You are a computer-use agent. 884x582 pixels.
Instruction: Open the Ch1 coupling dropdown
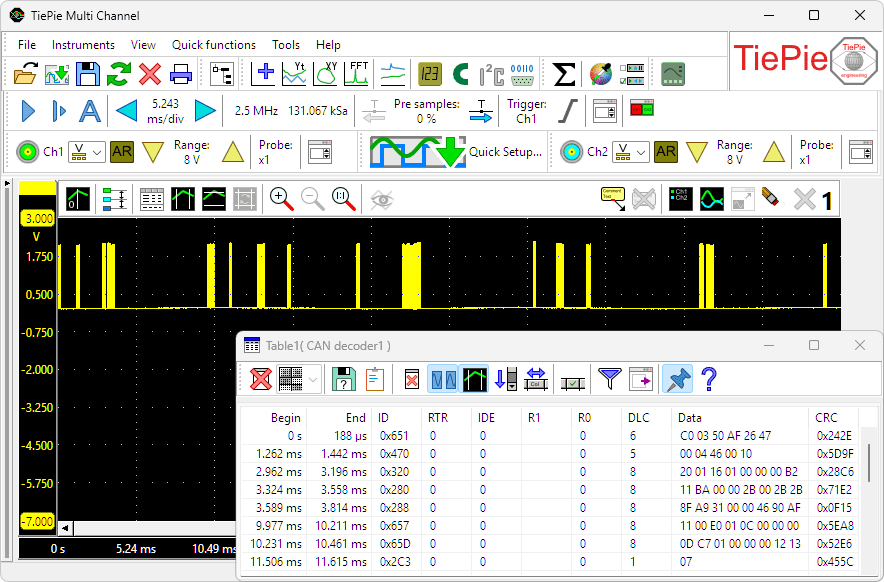[87, 152]
